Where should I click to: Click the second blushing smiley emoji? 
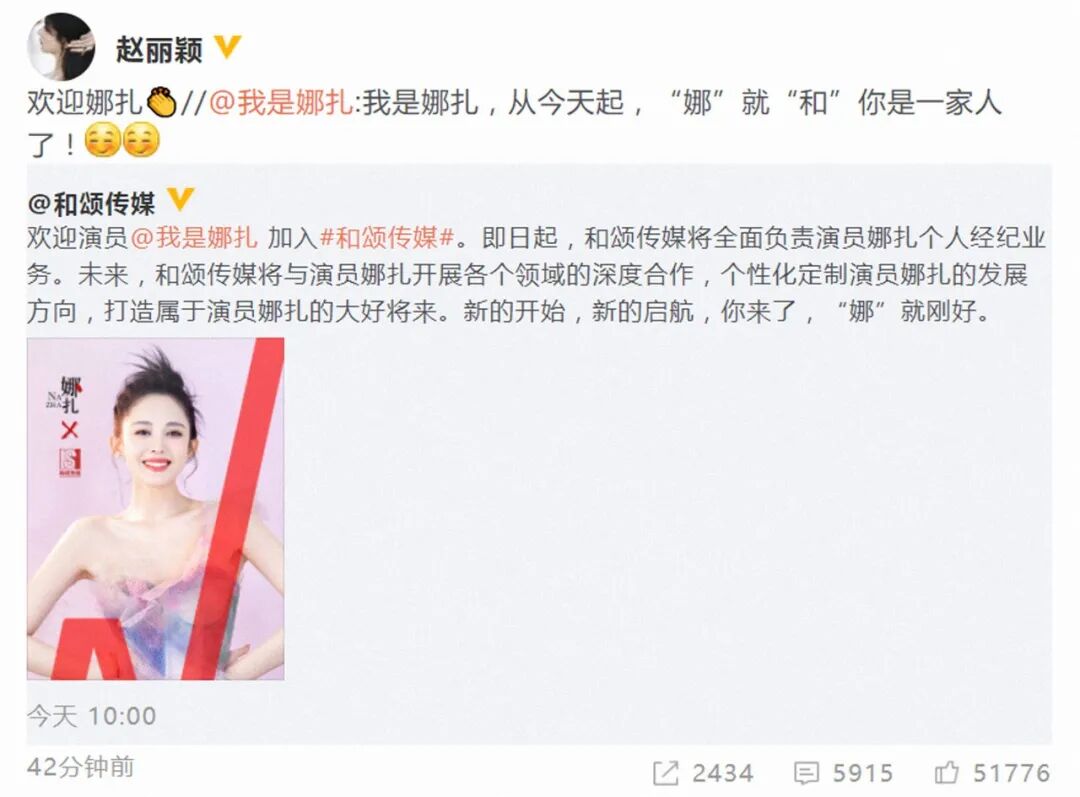(141, 141)
